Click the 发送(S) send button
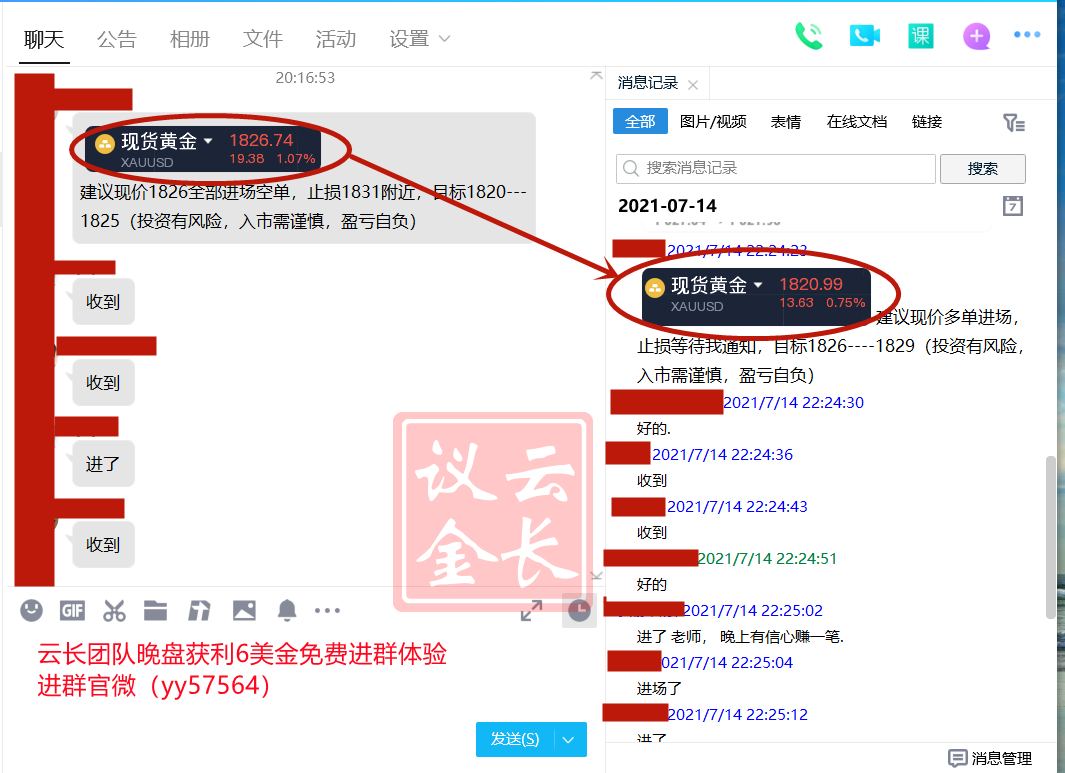The height and width of the screenshot is (773, 1065). click(515, 739)
